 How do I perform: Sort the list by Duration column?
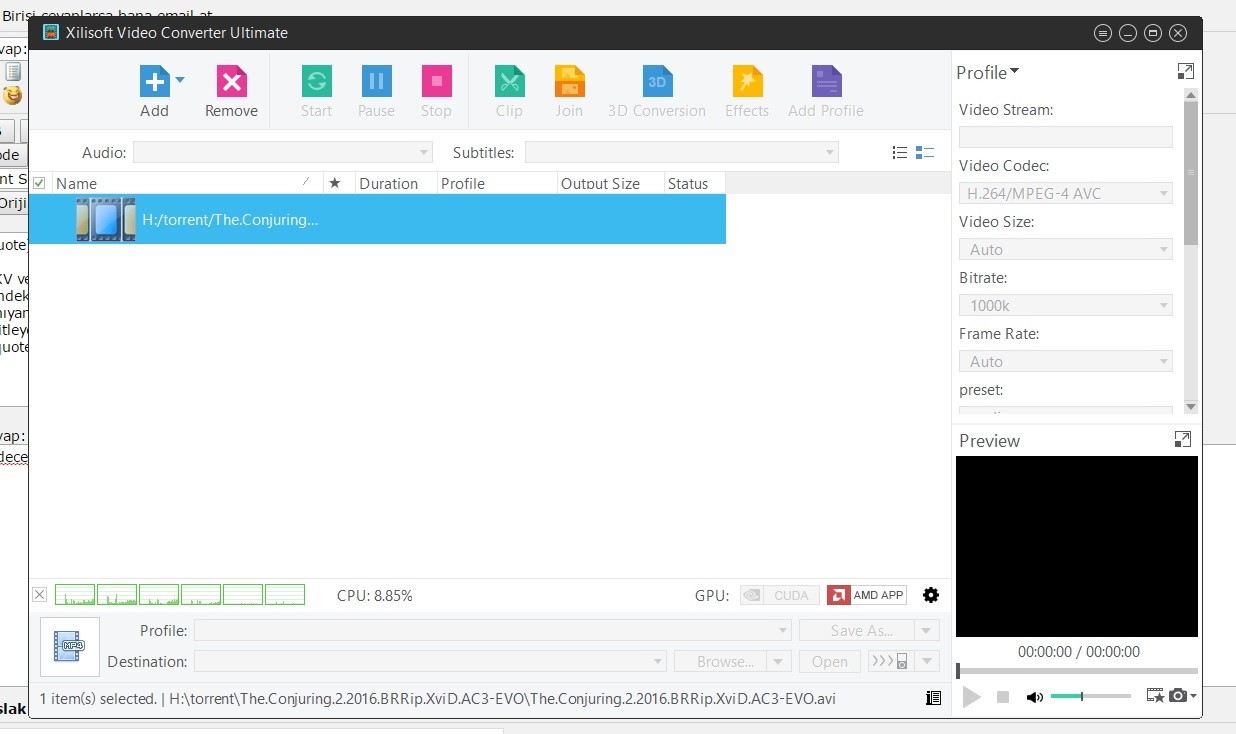(x=396, y=183)
